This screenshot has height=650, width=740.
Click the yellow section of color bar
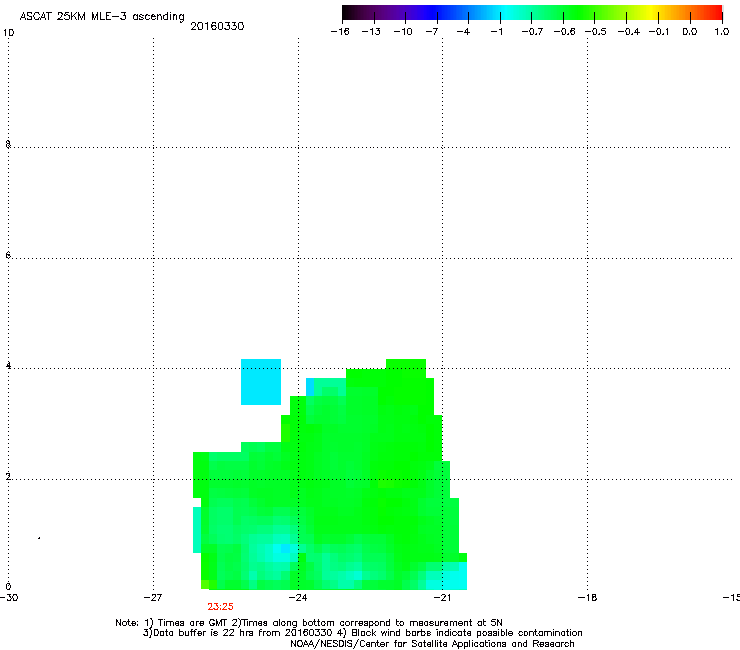(x=652, y=13)
